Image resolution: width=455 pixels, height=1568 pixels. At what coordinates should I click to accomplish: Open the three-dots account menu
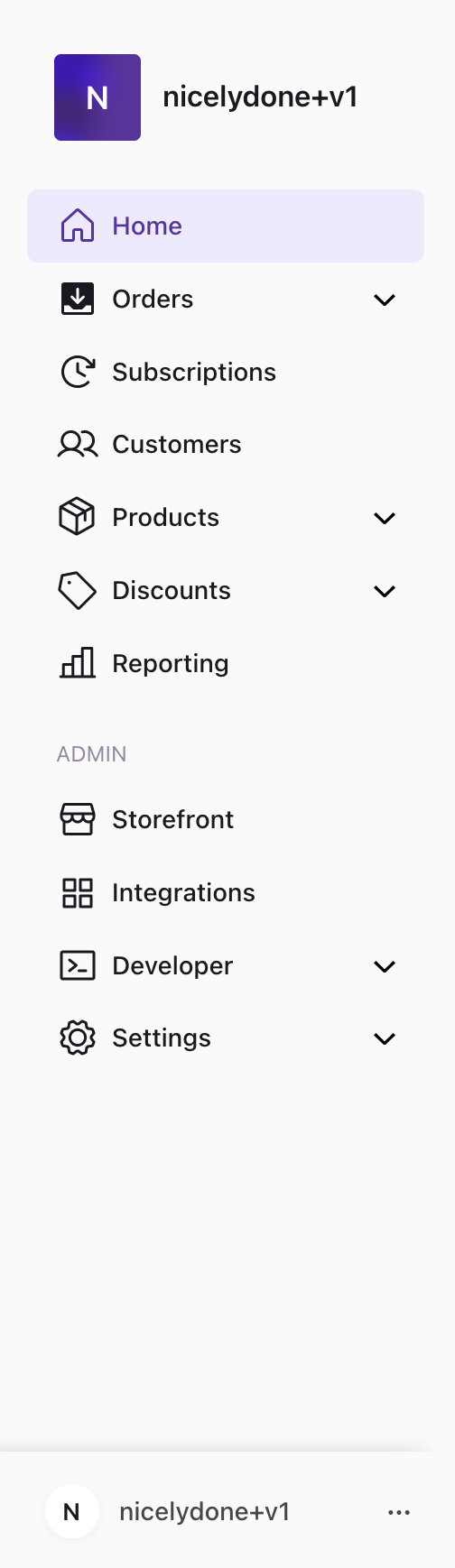point(399,1512)
